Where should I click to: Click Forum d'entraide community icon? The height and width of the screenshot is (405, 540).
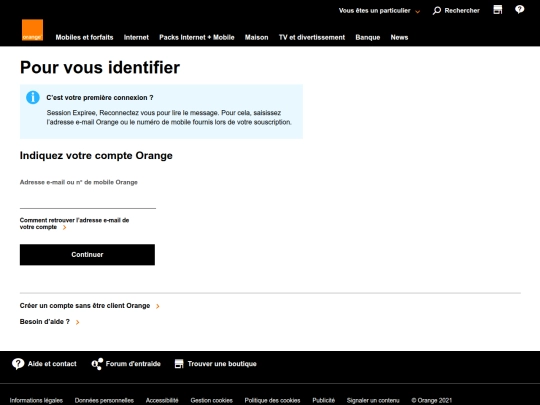point(97,364)
